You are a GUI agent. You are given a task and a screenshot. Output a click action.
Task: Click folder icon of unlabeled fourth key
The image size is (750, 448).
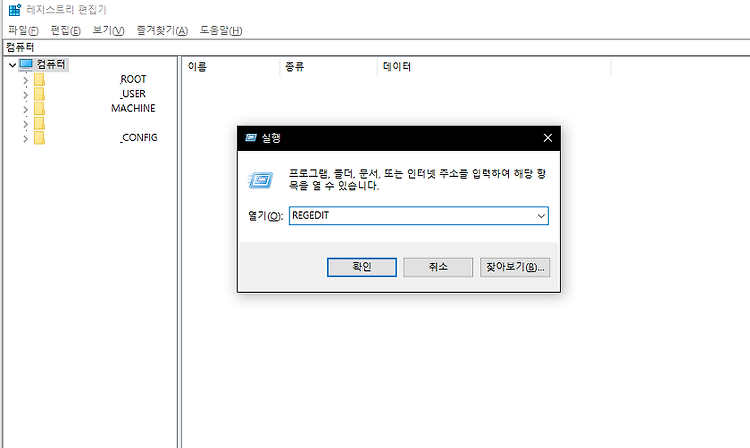(39, 123)
